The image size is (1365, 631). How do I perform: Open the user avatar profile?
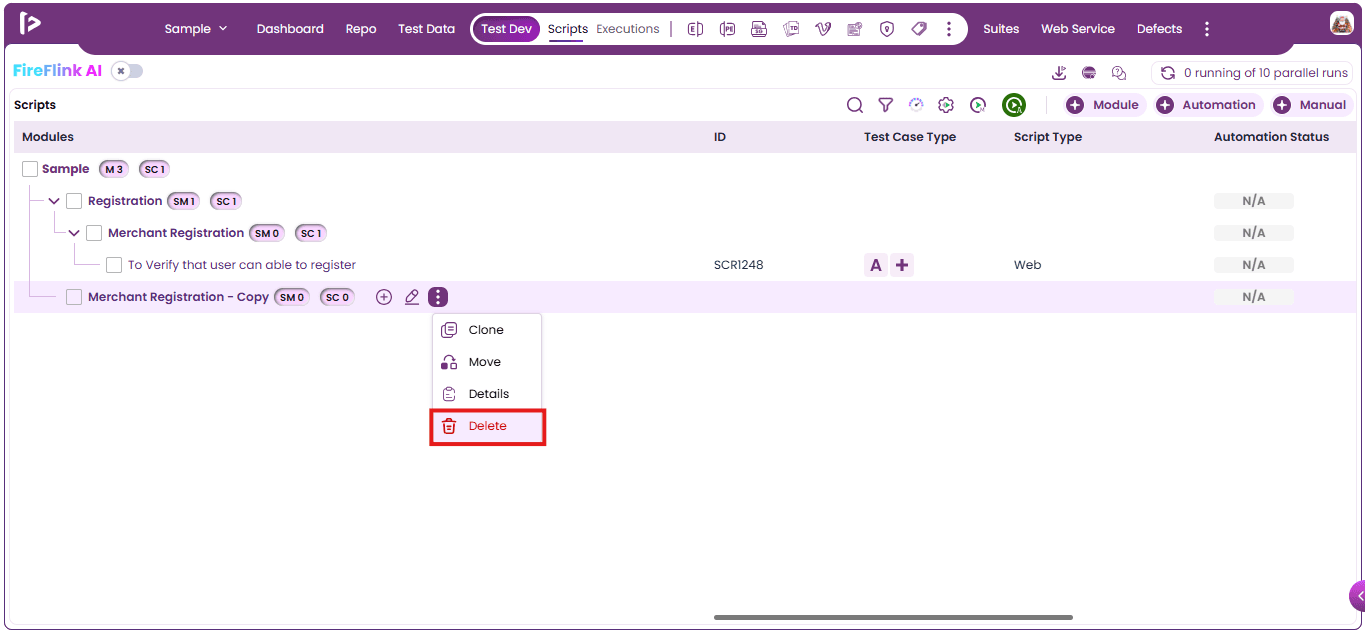pos(1342,24)
